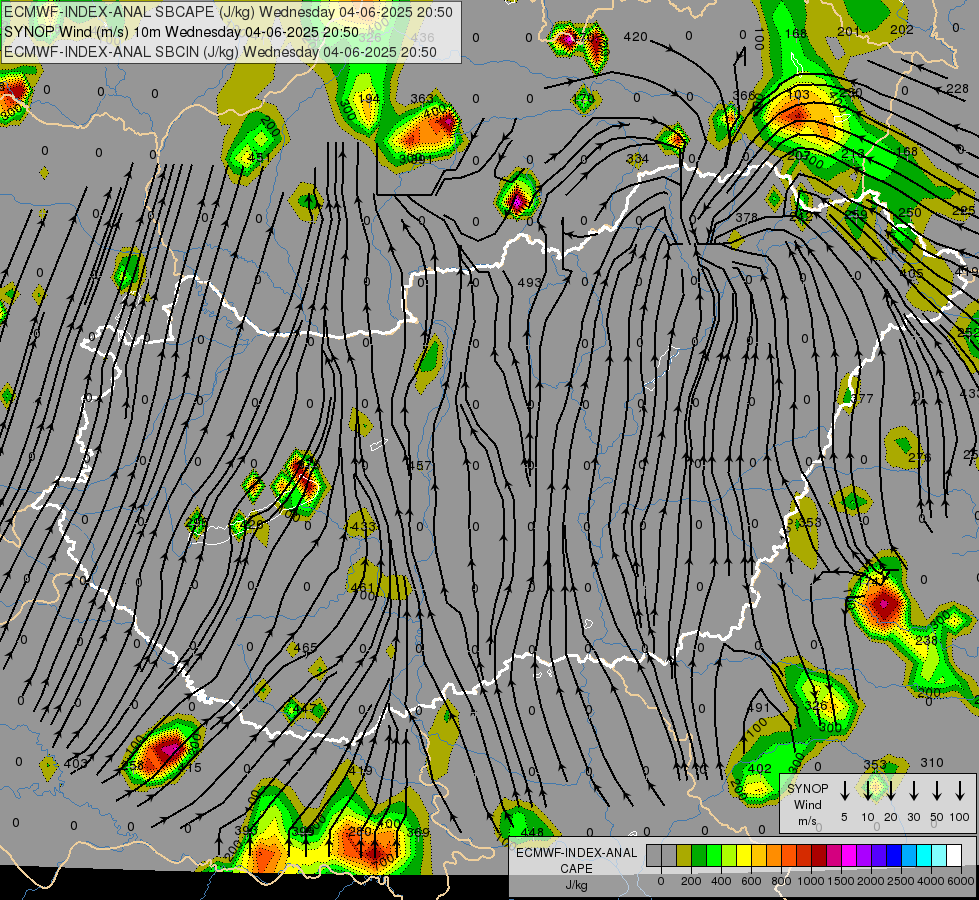Pick the dark red swatch in CAPE legend
The width and height of the screenshot is (979, 900).
(x=819, y=855)
